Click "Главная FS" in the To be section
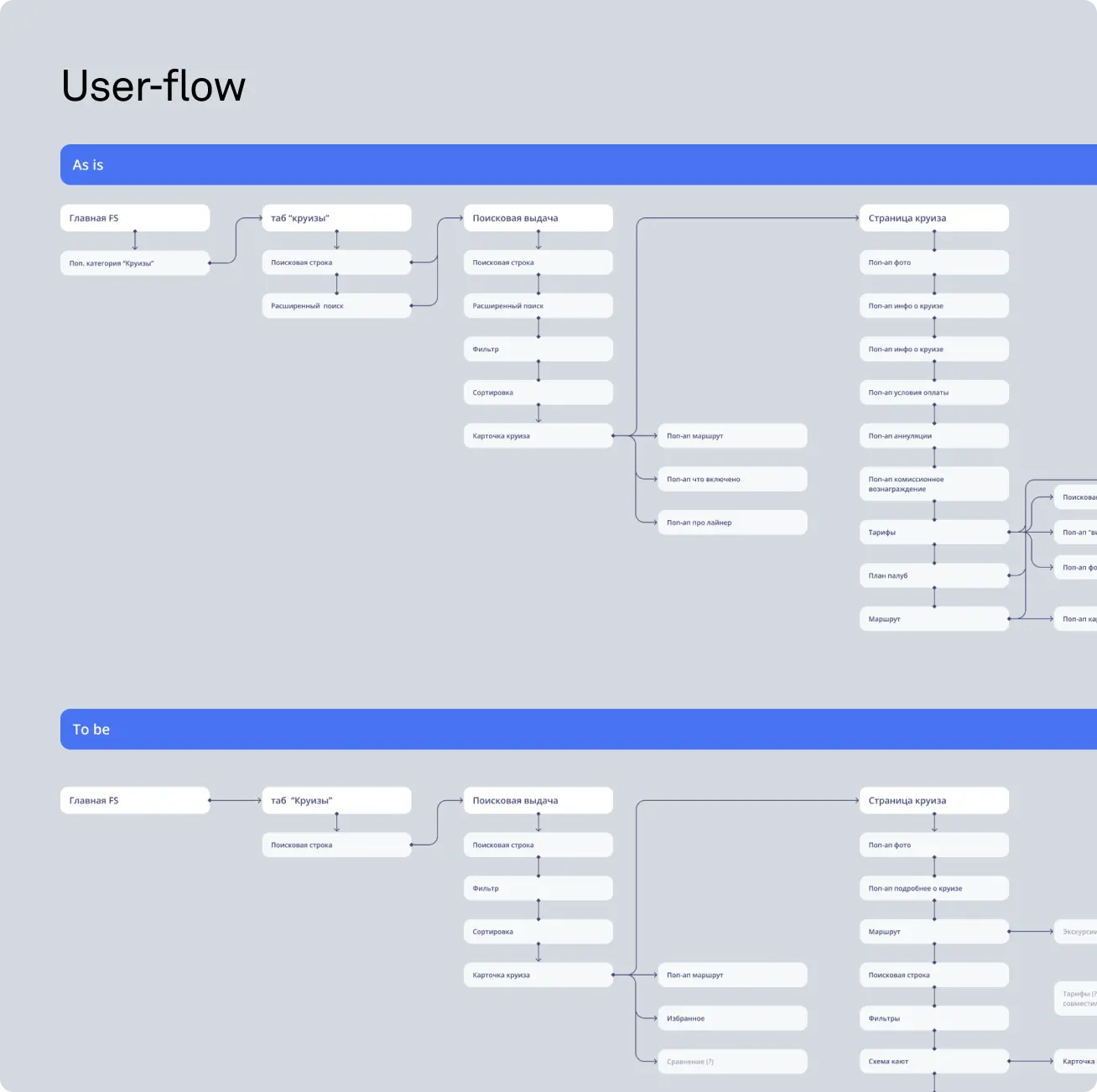The height and width of the screenshot is (1092, 1097). click(134, 801)
